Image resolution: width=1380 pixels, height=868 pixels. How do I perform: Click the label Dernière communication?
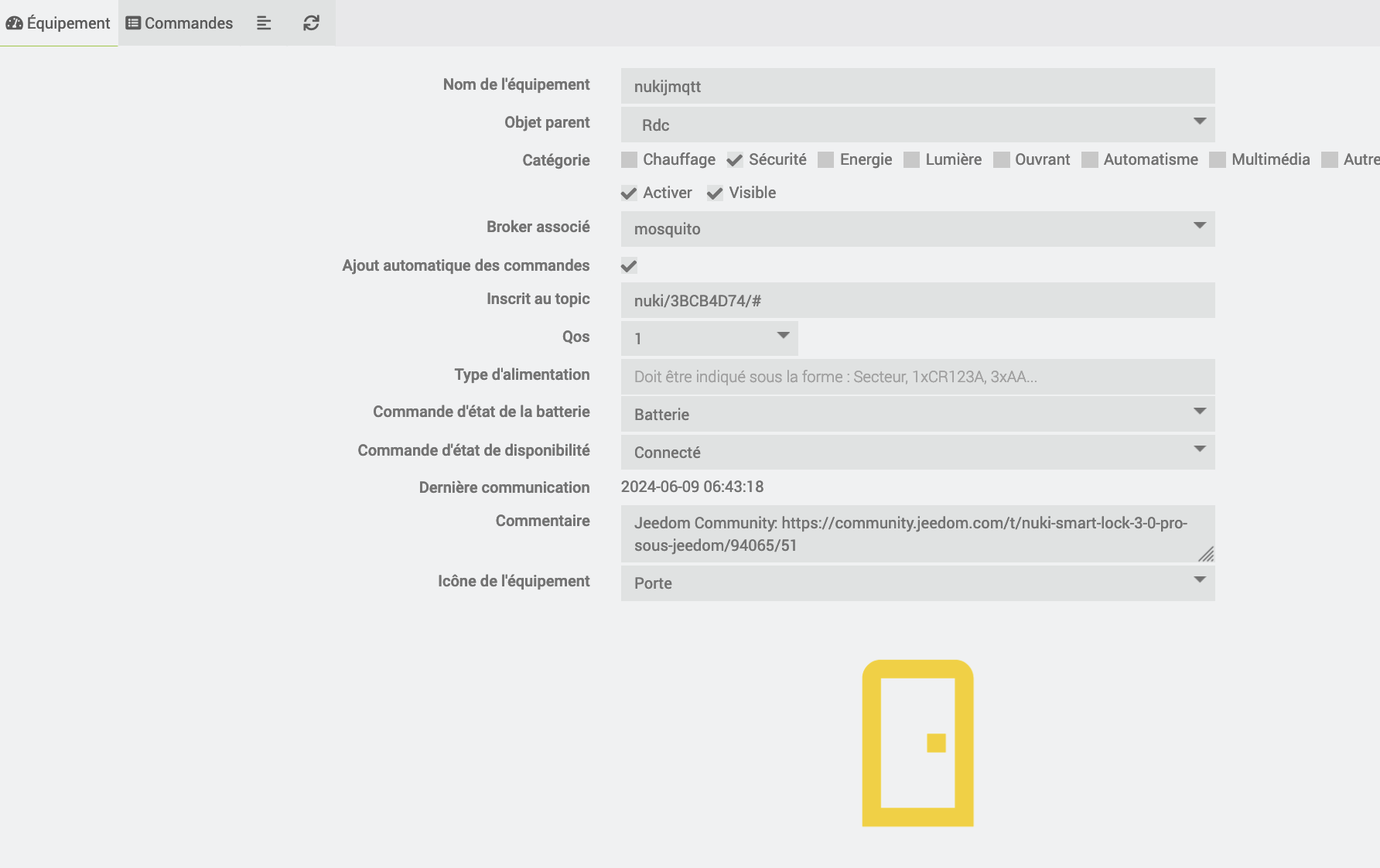[x=504, y=487]
